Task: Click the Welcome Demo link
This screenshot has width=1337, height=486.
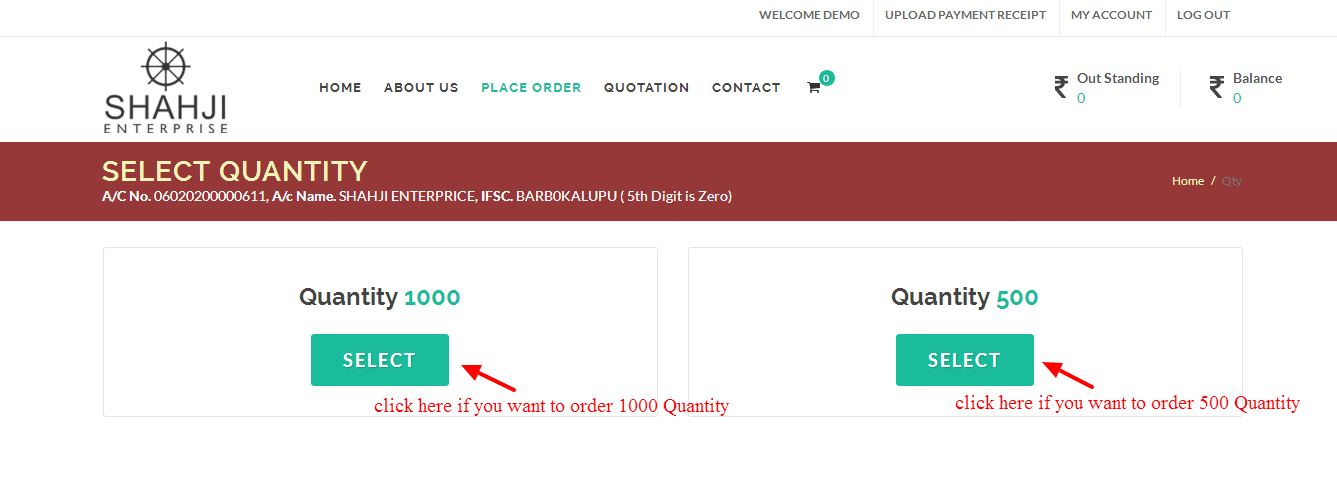Action: pos(809,15)
